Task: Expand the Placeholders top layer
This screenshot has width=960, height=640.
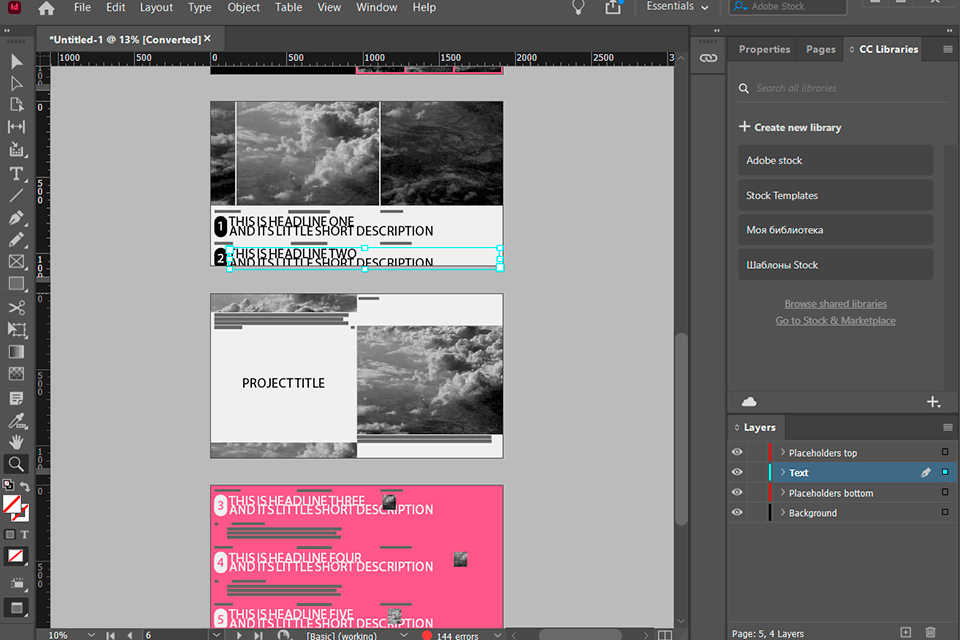Action: click(x=782, y=452)
